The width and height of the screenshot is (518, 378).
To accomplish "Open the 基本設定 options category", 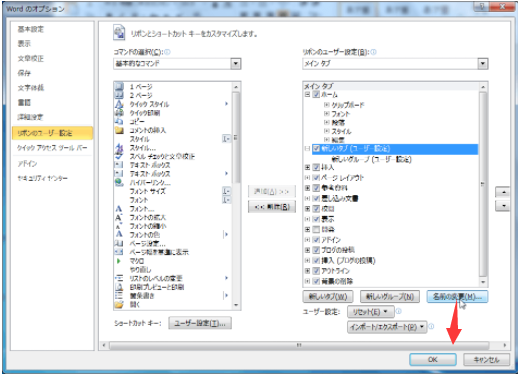I will (x=31, y=29).
